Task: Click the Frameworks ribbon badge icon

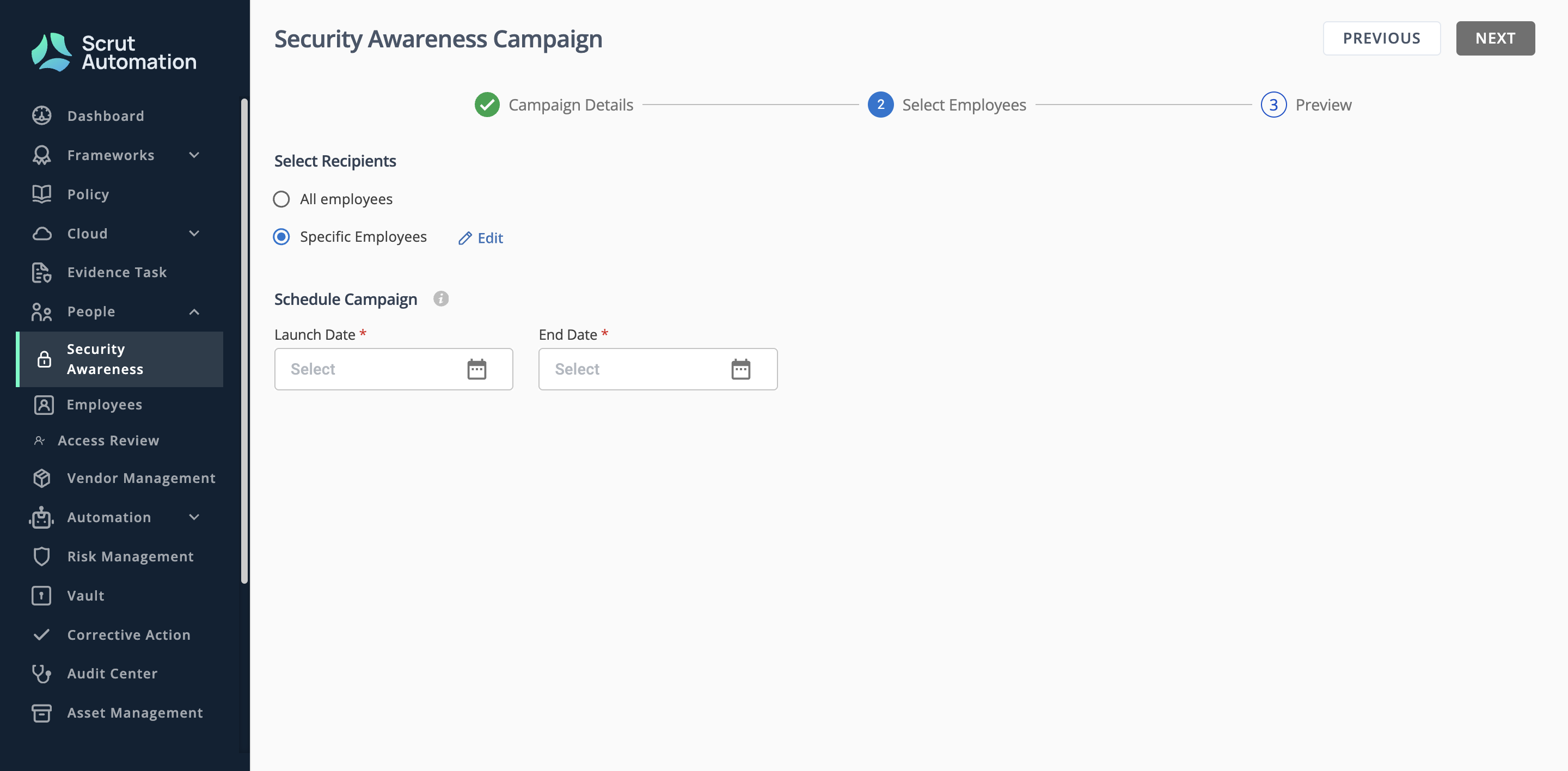Action: click(x=41, y=155)
